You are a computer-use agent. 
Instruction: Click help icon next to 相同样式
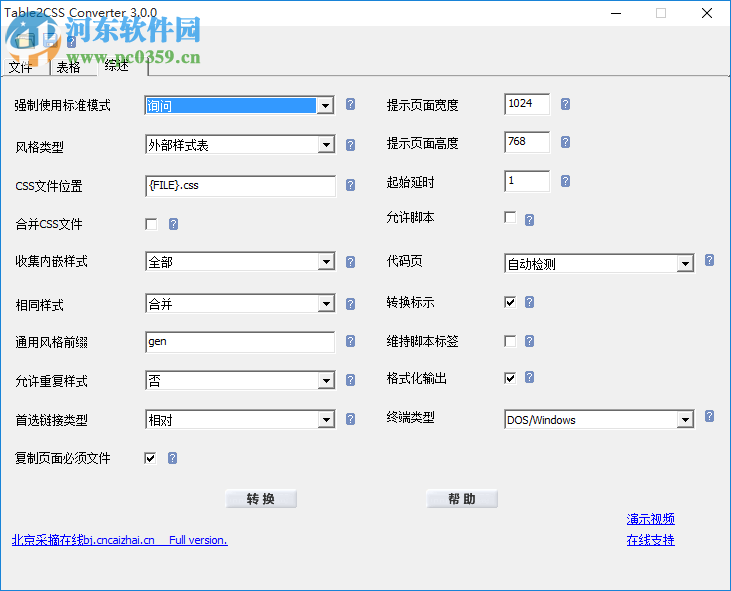tap(351, 304)
